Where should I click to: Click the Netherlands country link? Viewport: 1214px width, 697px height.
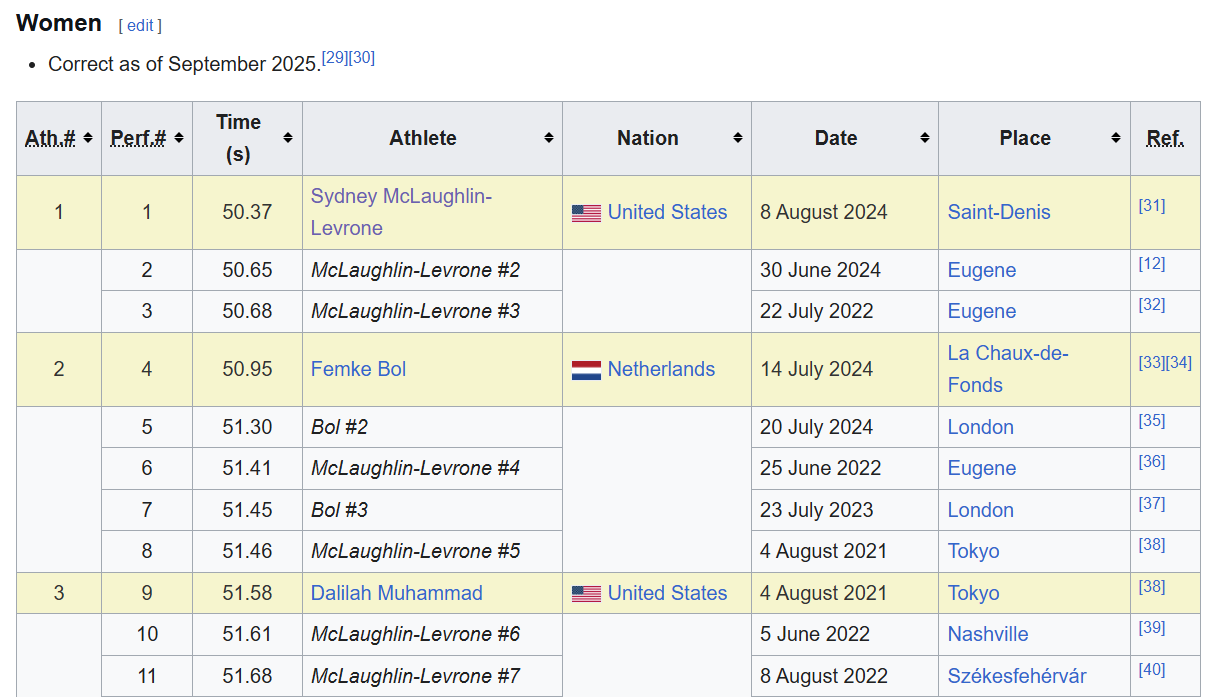click(661, 369)
